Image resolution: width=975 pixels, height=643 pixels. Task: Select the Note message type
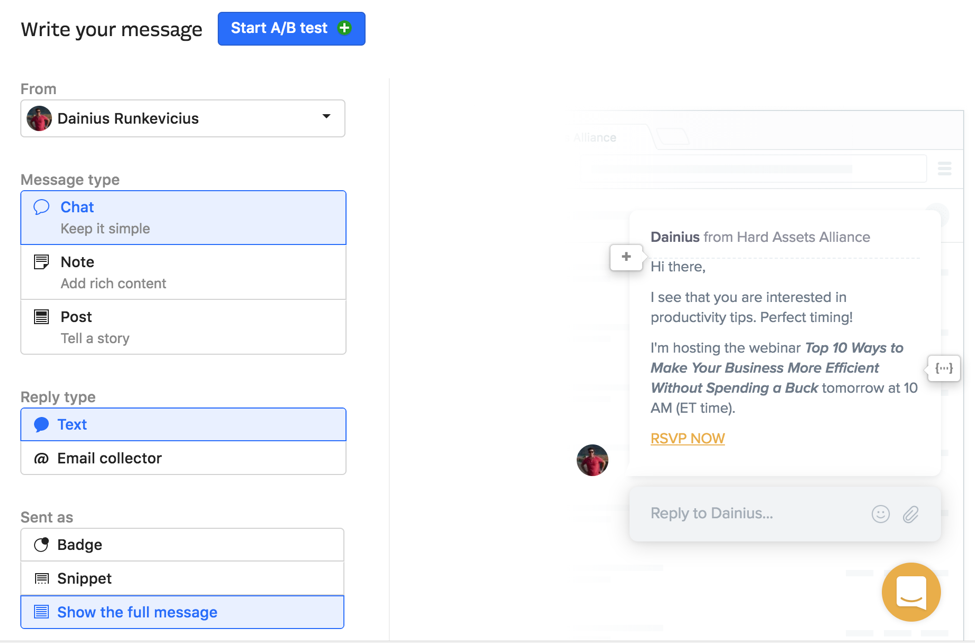coord(183,272)
